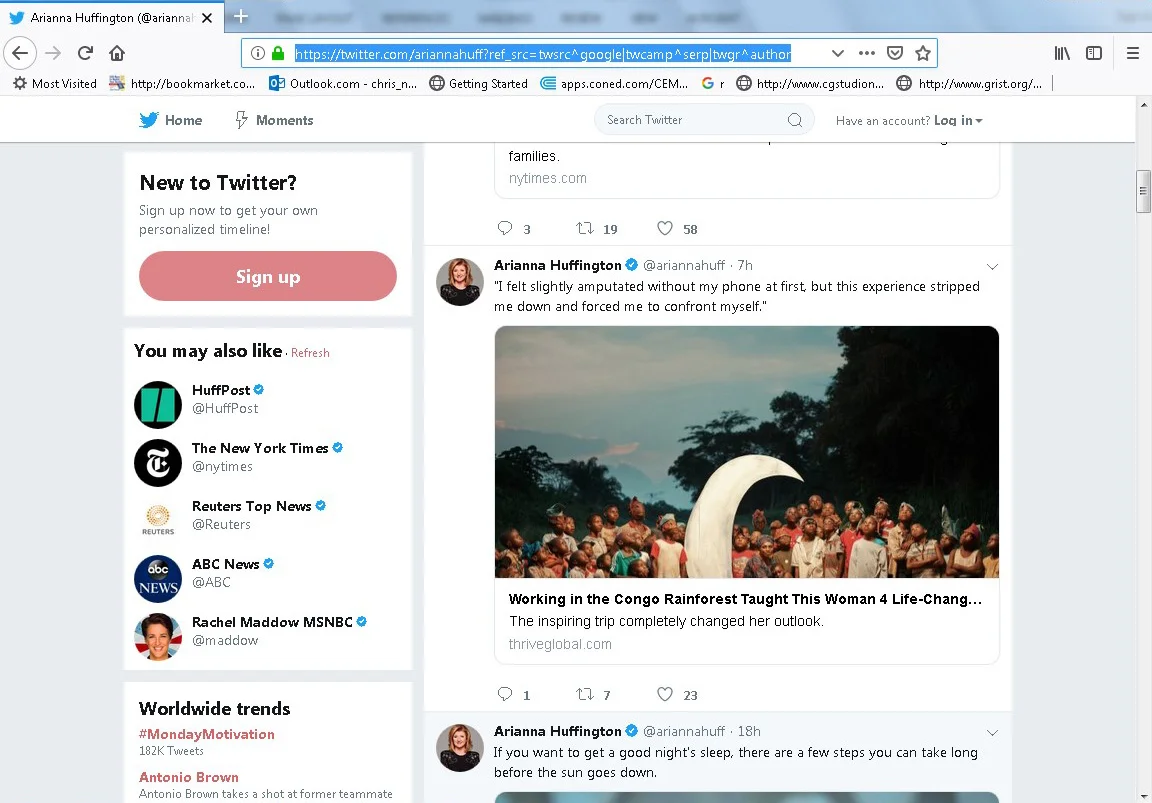The height and width of the screenshot is (803, 1152).
Task: Open the Getting Started bookmark
Action: [x=478, y=84]
